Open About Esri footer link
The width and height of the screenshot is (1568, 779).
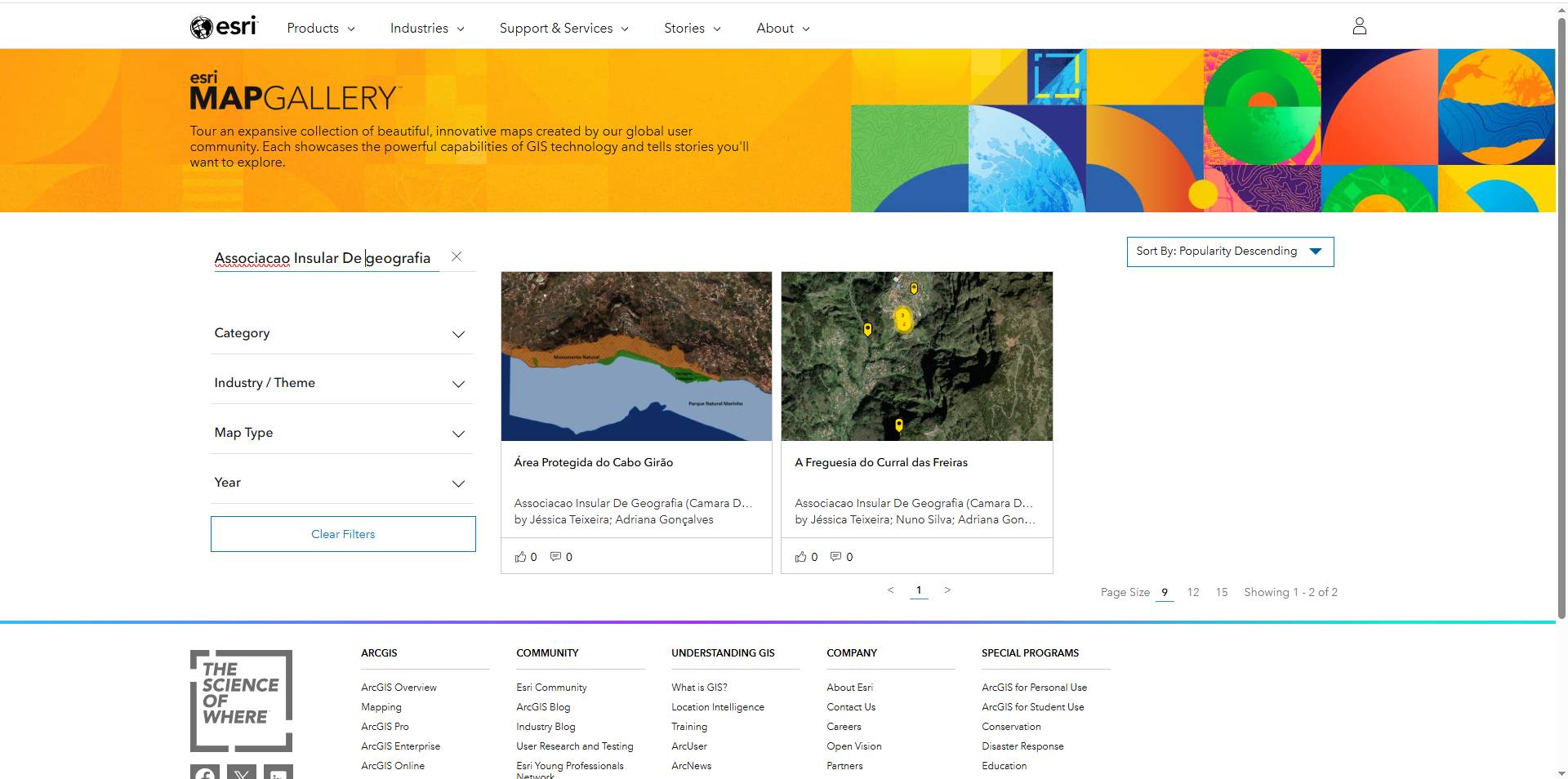tap(849, 688)
